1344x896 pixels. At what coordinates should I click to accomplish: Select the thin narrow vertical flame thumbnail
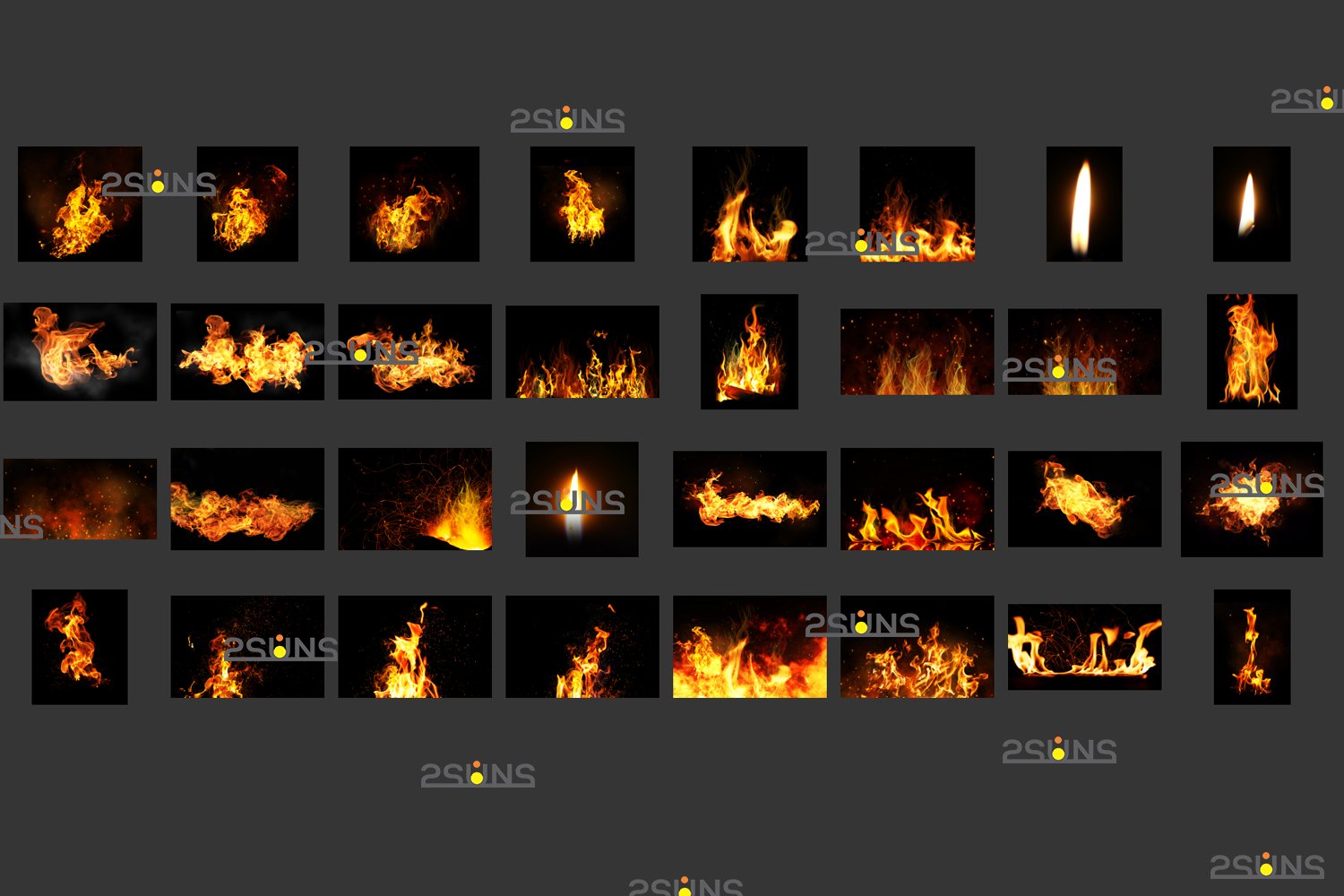[x=1252, y=647]
